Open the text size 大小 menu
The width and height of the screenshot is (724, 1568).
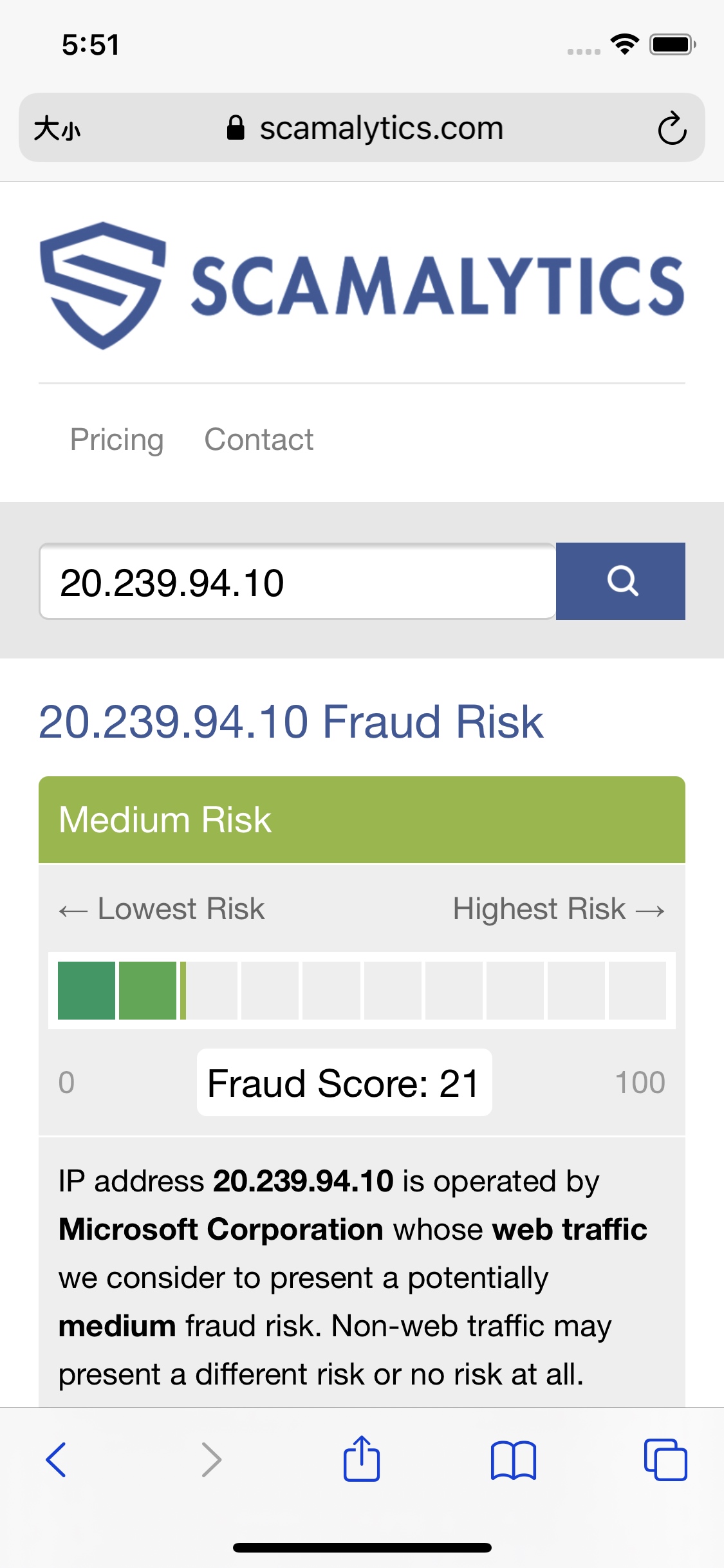click(x=57, y=128)
